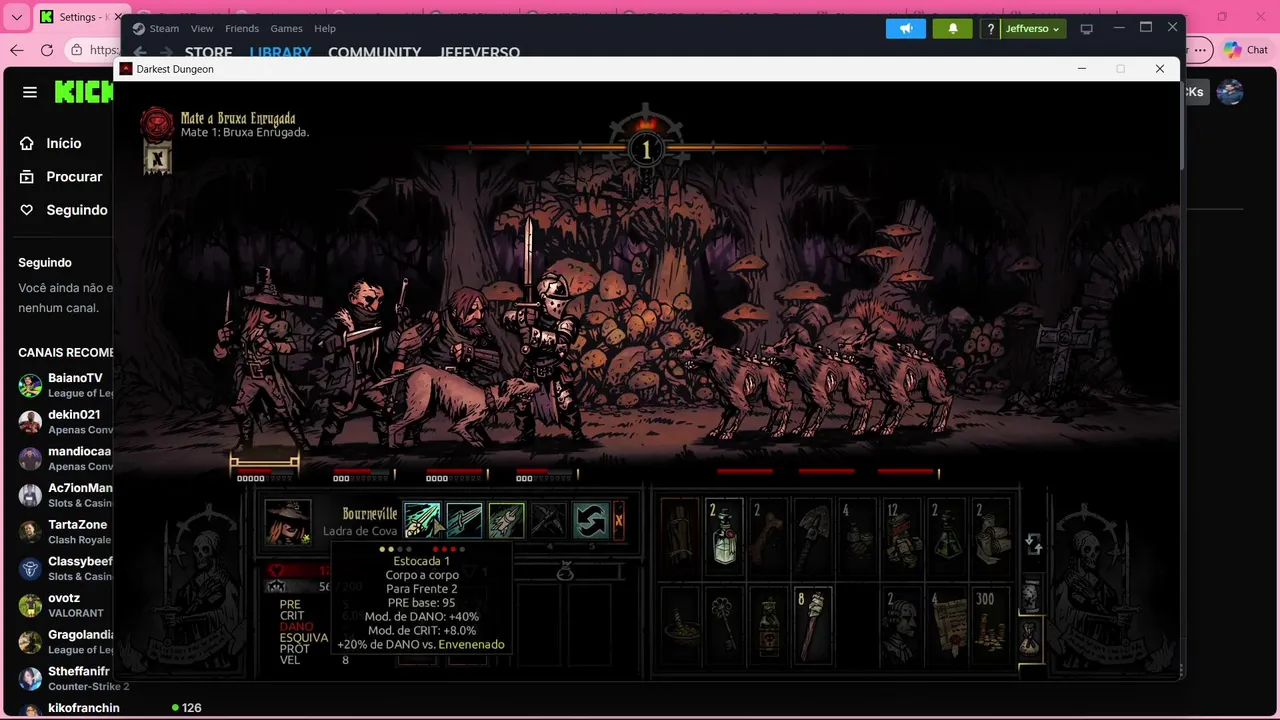Open Início in Kick sidebar

click(x=51, y=143)
